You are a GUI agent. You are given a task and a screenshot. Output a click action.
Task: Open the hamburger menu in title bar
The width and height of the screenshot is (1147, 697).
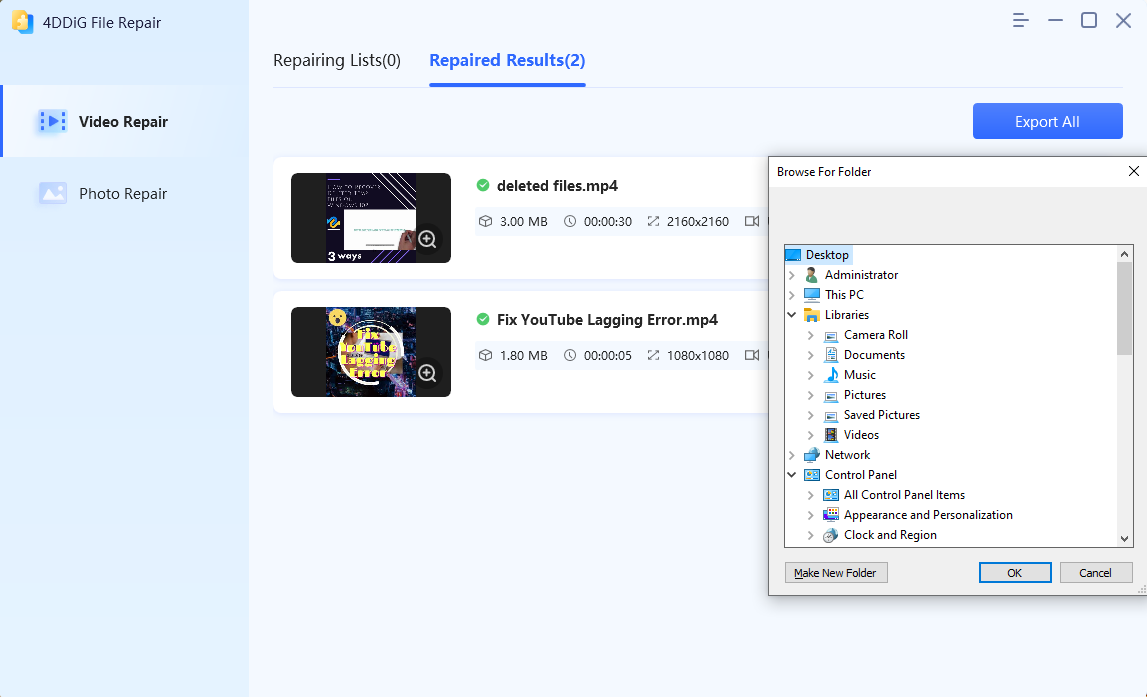[x=1020, y=20]
